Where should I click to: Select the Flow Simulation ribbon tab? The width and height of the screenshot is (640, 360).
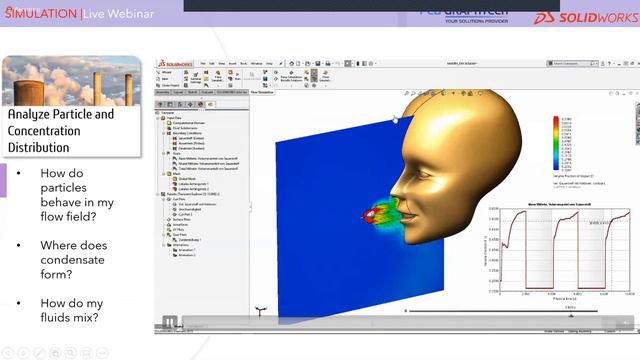click(x=262, y=92)
